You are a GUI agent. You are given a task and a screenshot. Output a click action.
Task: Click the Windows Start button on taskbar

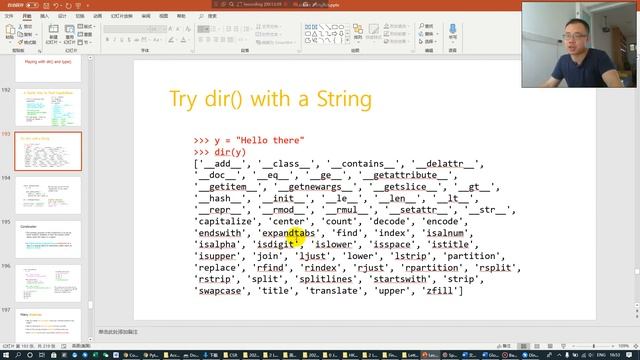[6, 355]
